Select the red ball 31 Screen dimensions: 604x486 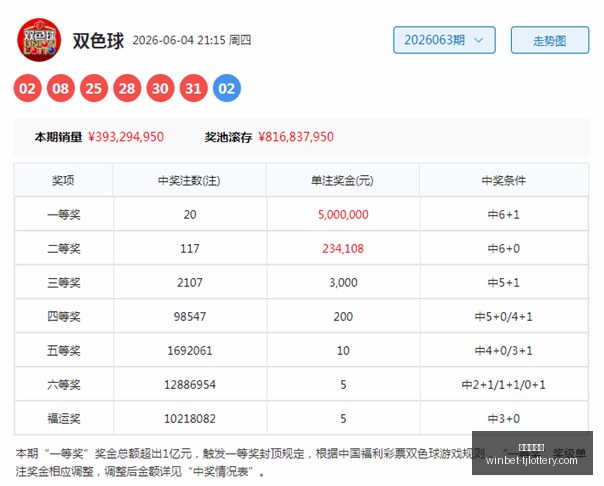coord(193,89)
